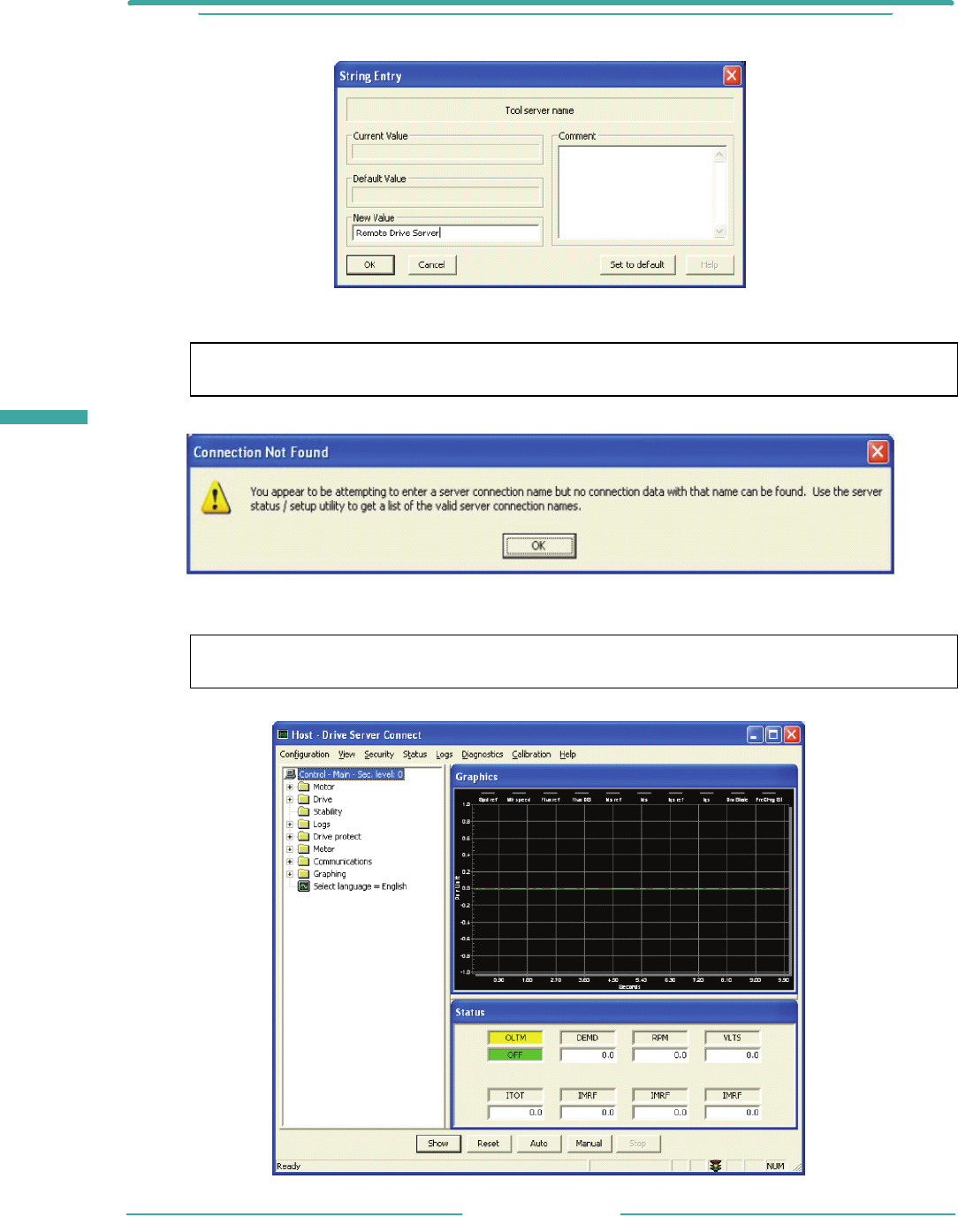Click the value field under DEMD

tap(588, 1054)
